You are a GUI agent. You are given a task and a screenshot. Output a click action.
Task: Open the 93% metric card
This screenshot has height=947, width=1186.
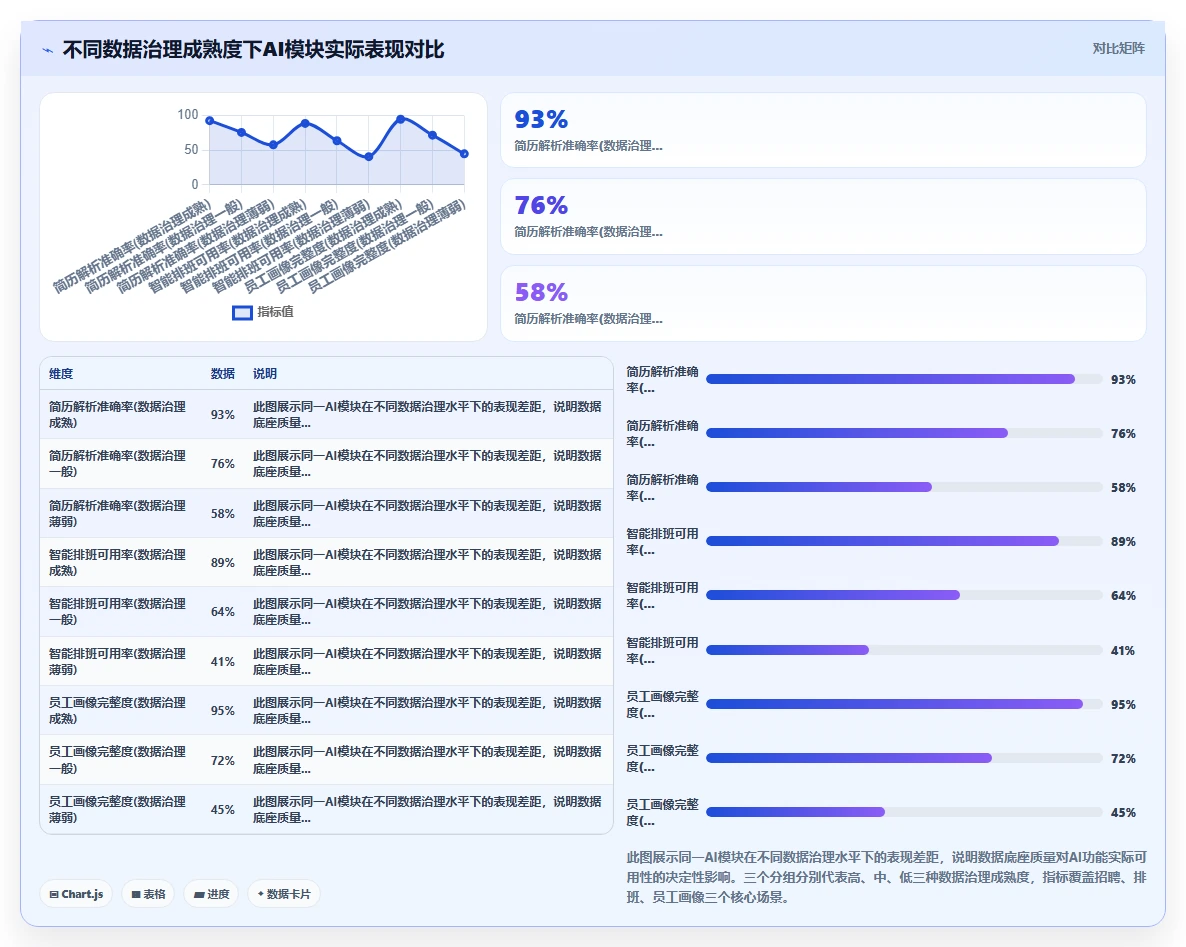click(823, 130)
